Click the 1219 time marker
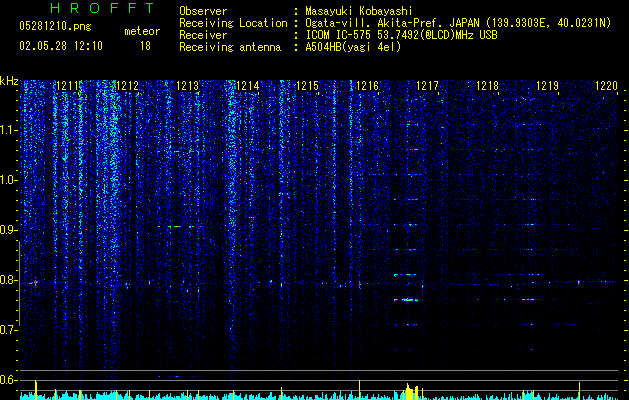The height and width of the screenshot is (400, 629). click(x=548, y=85)
